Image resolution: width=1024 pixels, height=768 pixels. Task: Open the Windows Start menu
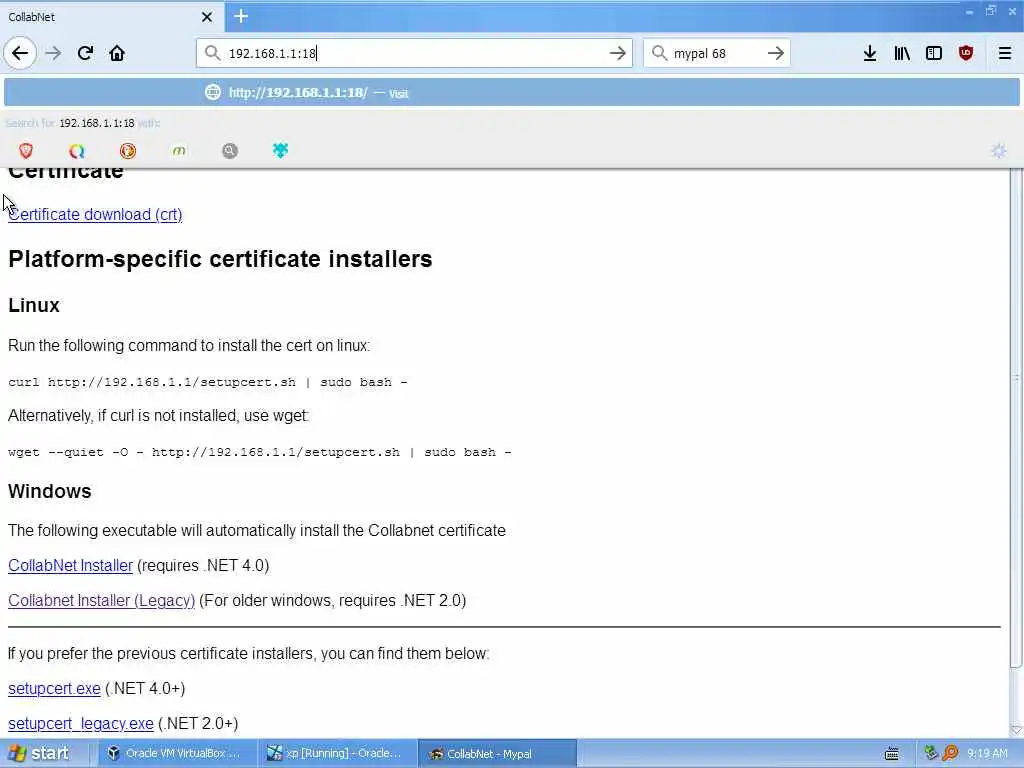(38, 754)
